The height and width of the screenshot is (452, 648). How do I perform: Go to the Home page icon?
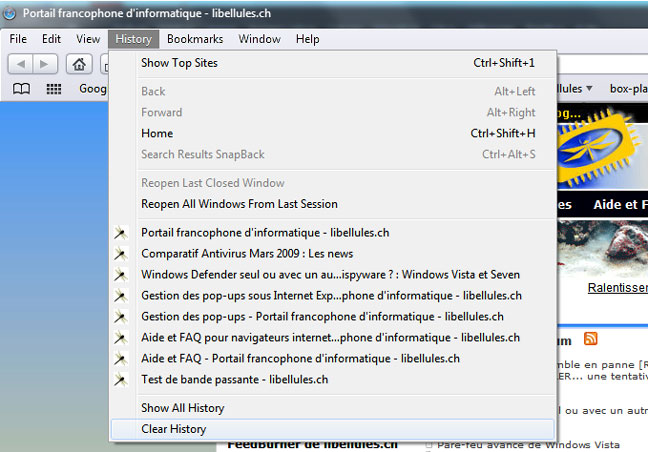79,64
